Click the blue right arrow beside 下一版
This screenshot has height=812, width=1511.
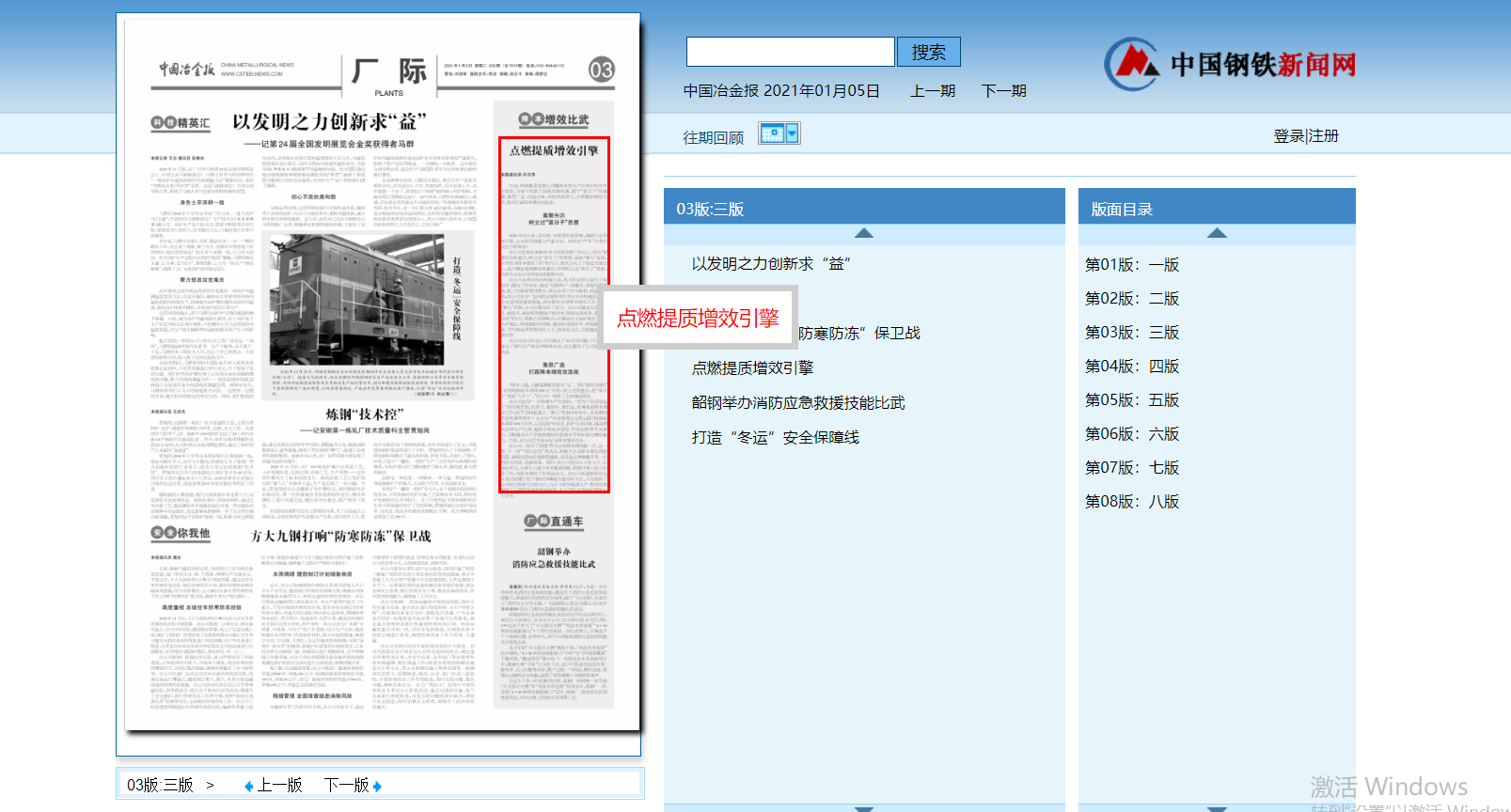click(x=377, y=786)
